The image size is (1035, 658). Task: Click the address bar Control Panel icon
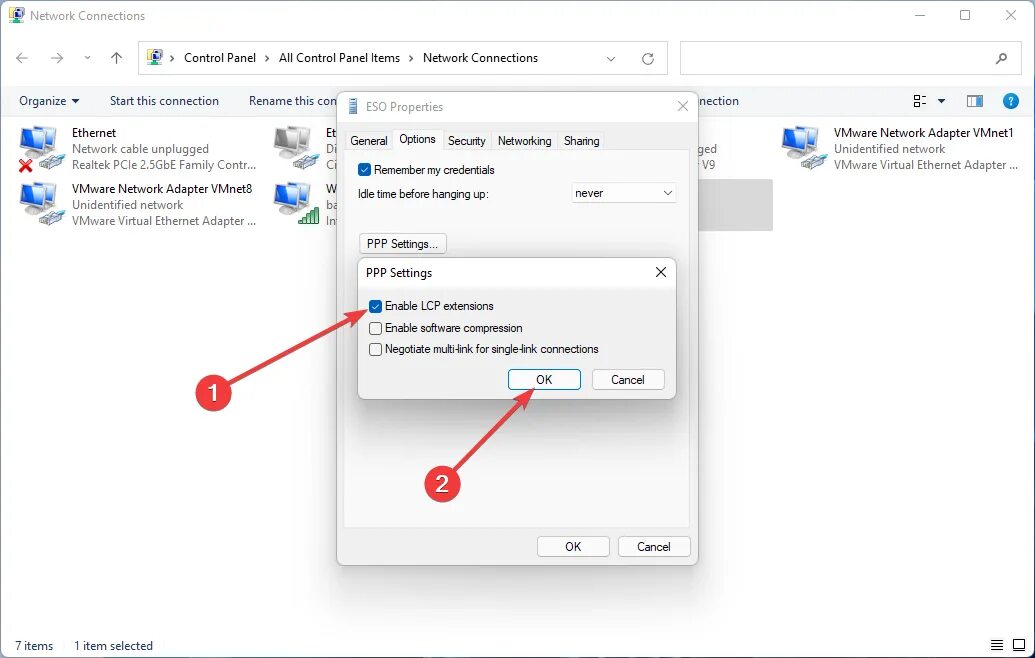(x=154, y=57)
